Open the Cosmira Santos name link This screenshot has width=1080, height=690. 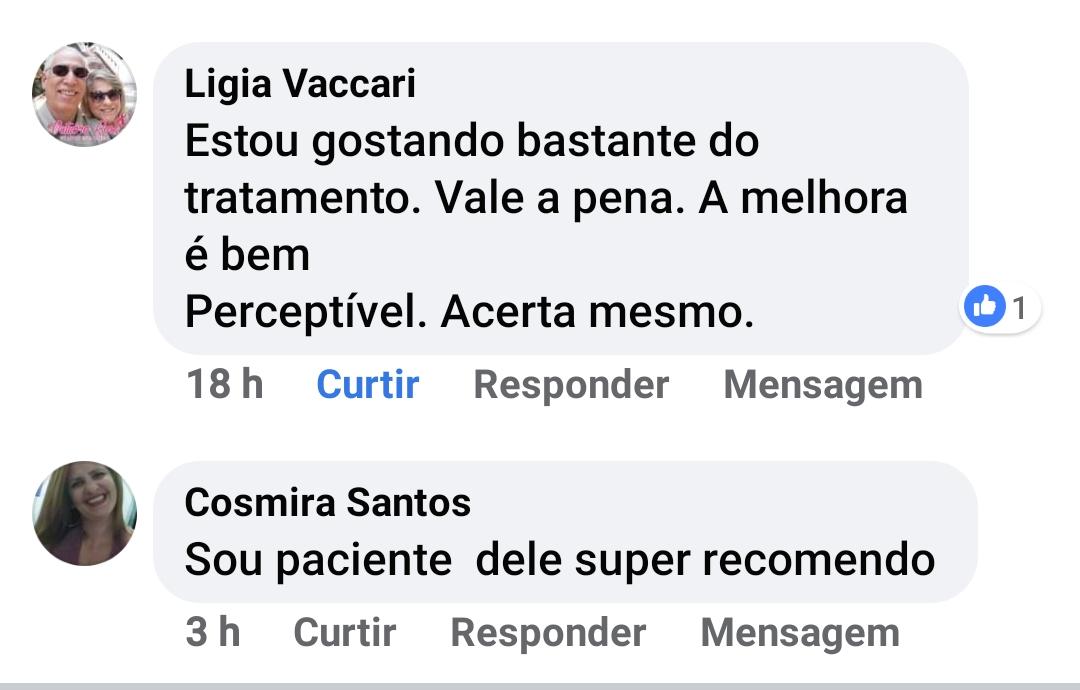point(327,502)
